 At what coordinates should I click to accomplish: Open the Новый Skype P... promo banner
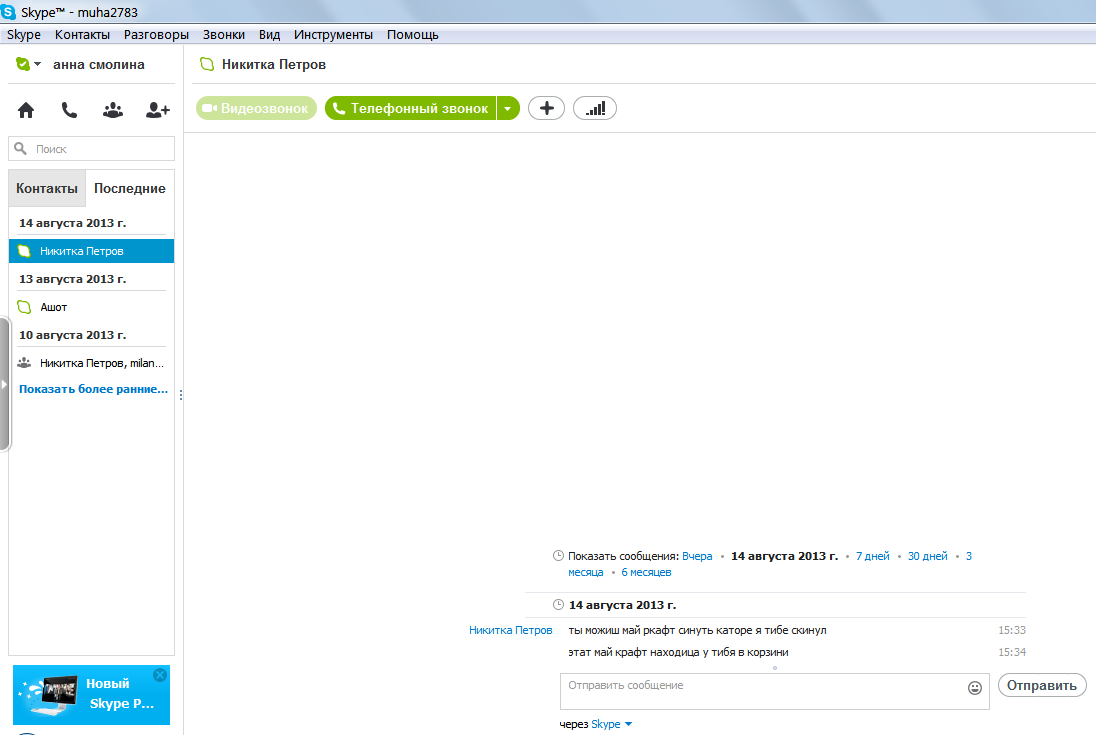point(92,695)
